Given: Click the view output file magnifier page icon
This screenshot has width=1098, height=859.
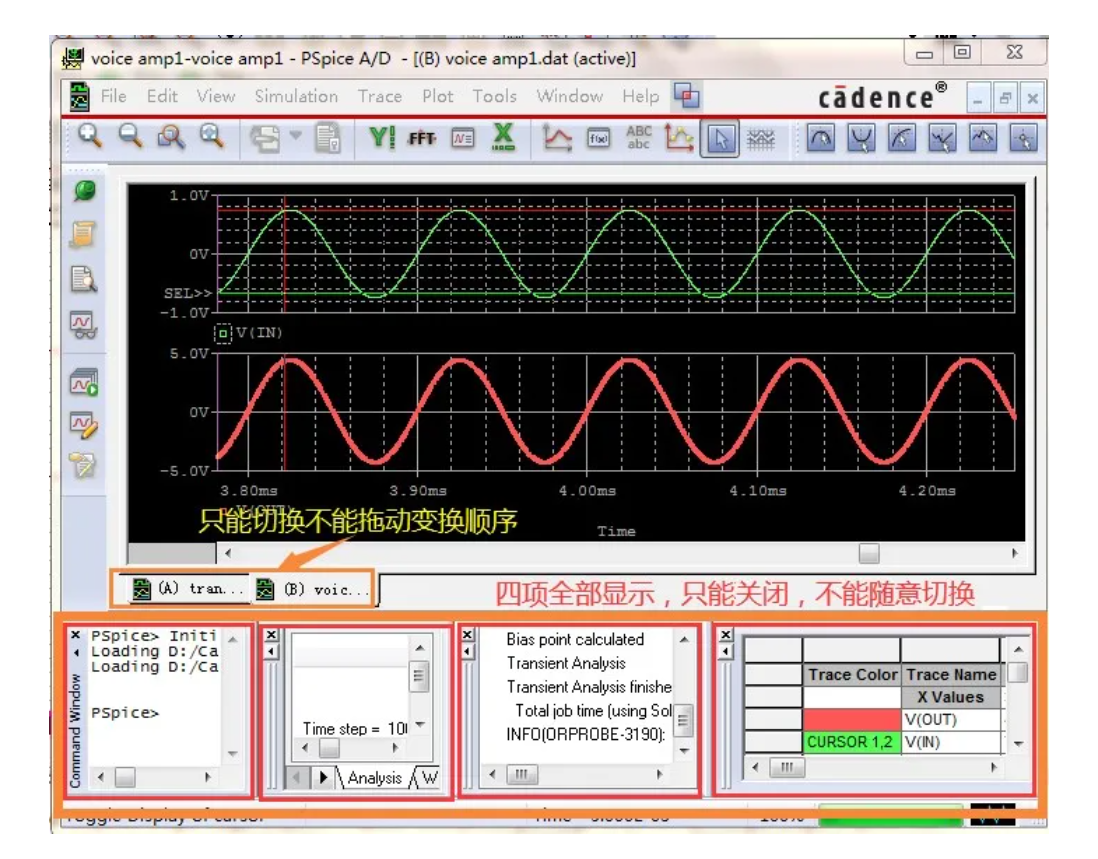Looking at the screenshot, I should click(83, 279).
